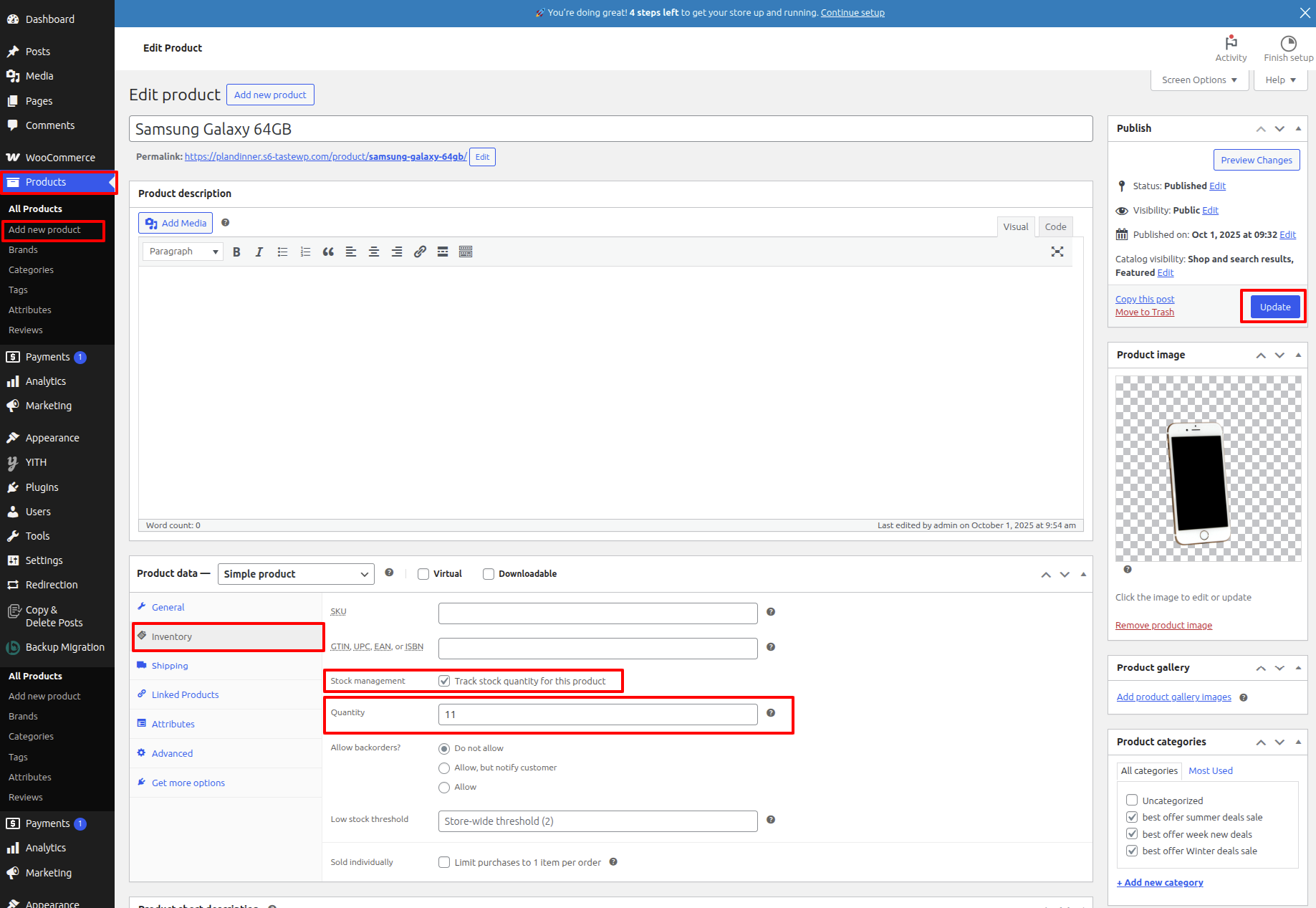Expand the Paragraph format dropdown
This screenshot has width=1316, height=908.
[183, 252]
